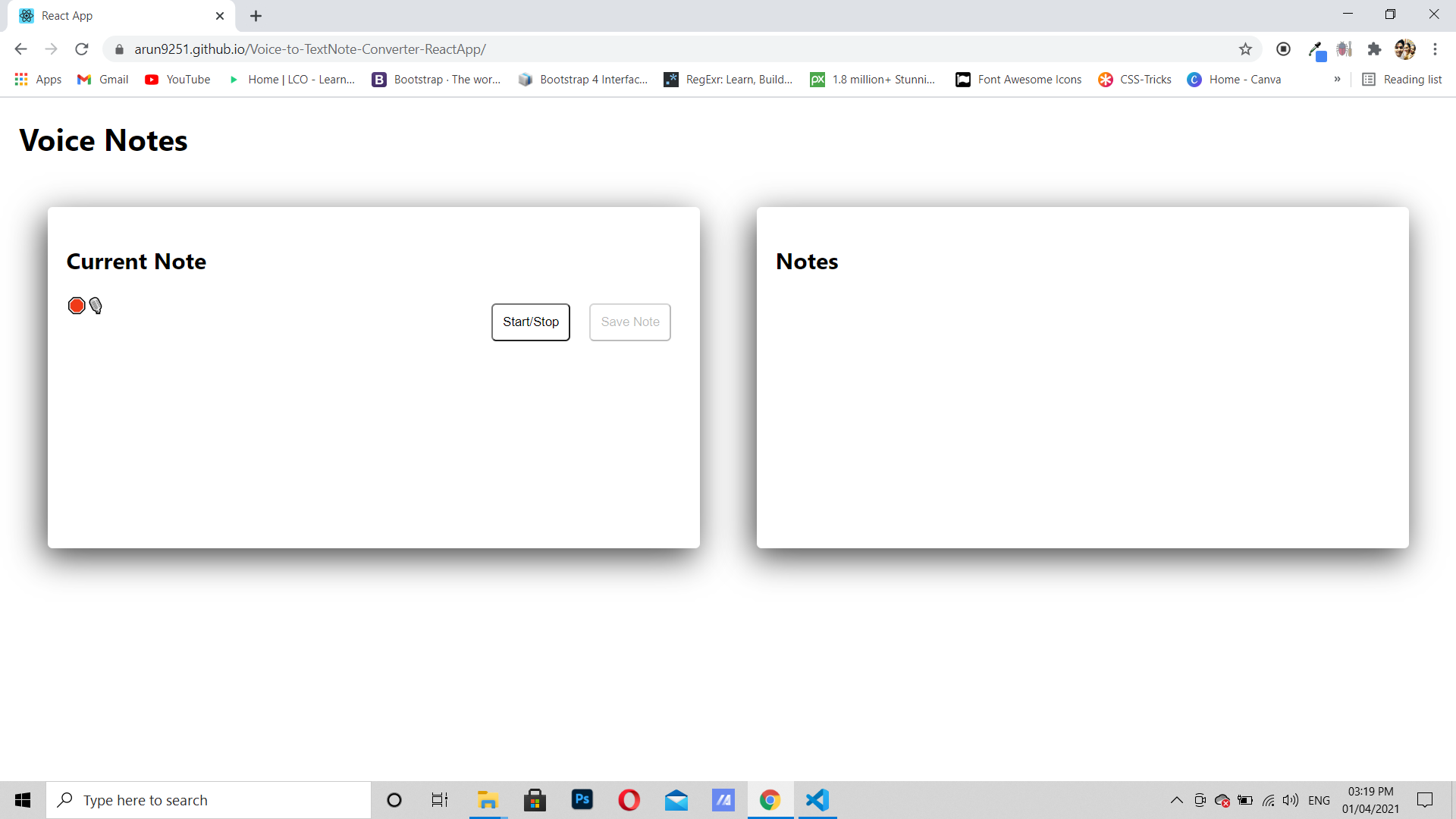Select the eyedropper color picker extension icon

point(1317,49)
